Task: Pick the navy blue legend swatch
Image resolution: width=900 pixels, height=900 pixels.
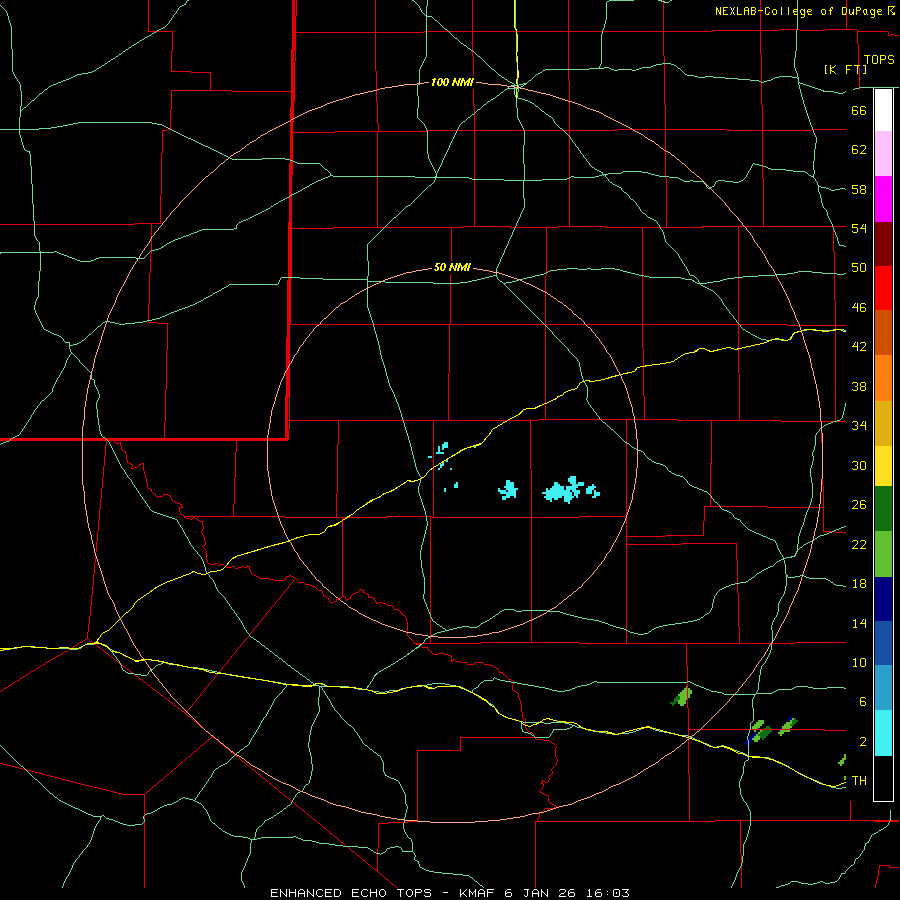Action: point(883,599)
